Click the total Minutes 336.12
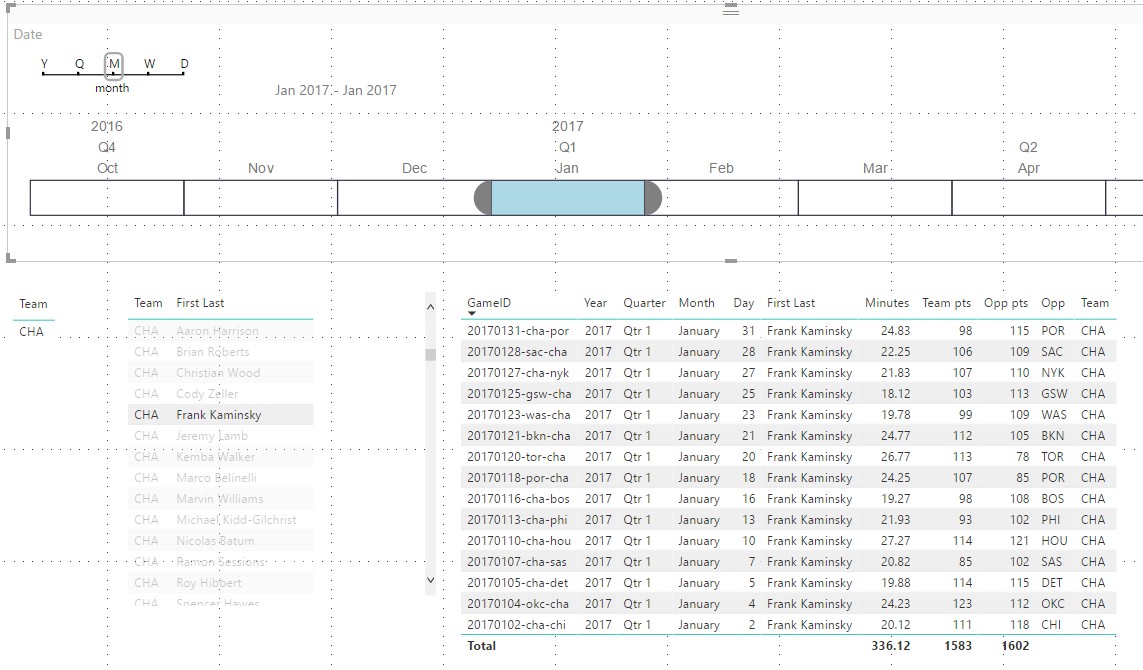Image resolution: width=1143 pixels, height=670 pixels. click(891, 646)
